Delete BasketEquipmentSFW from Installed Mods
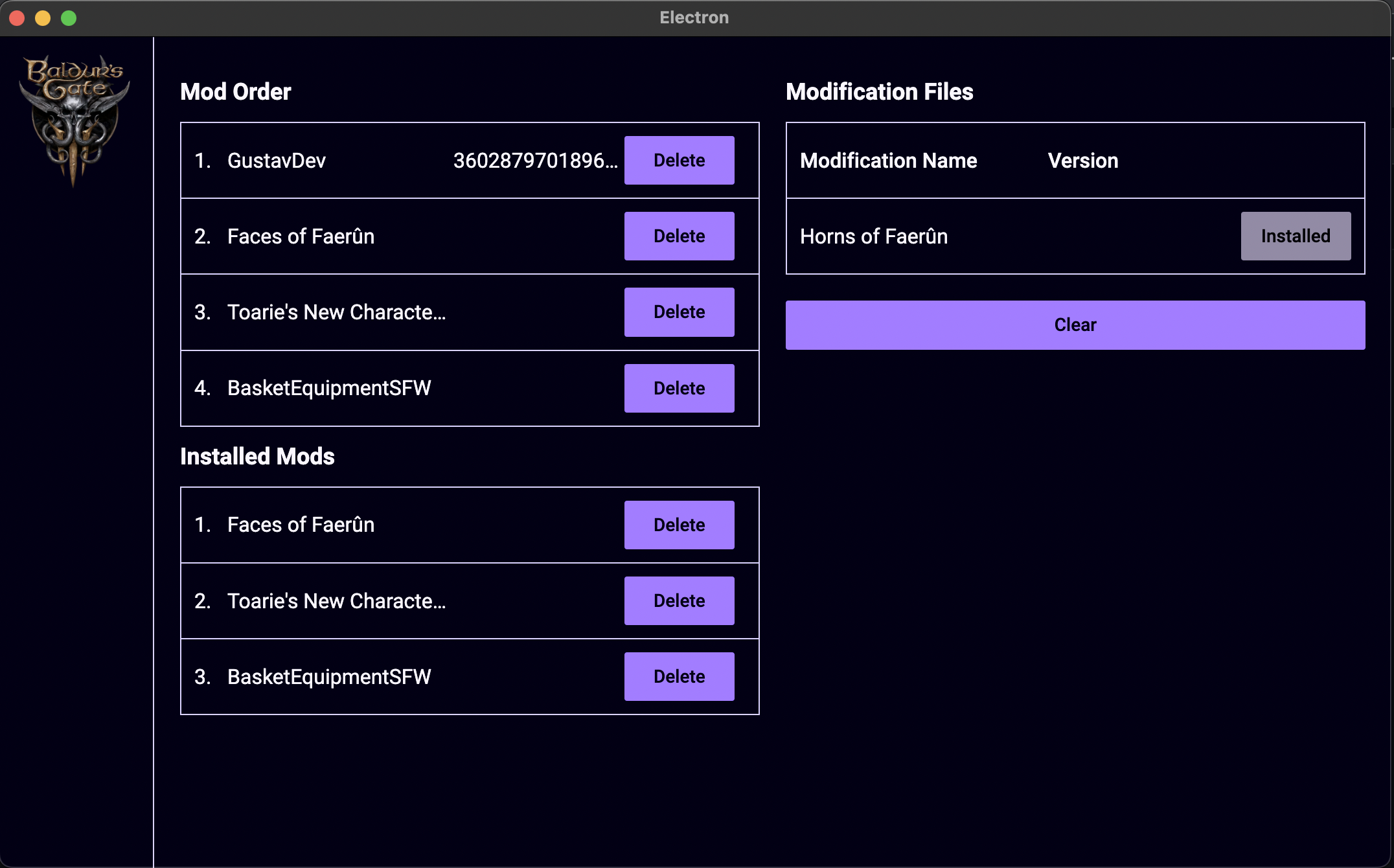This screenshot has height=868, width=1394. click(678, 676)
